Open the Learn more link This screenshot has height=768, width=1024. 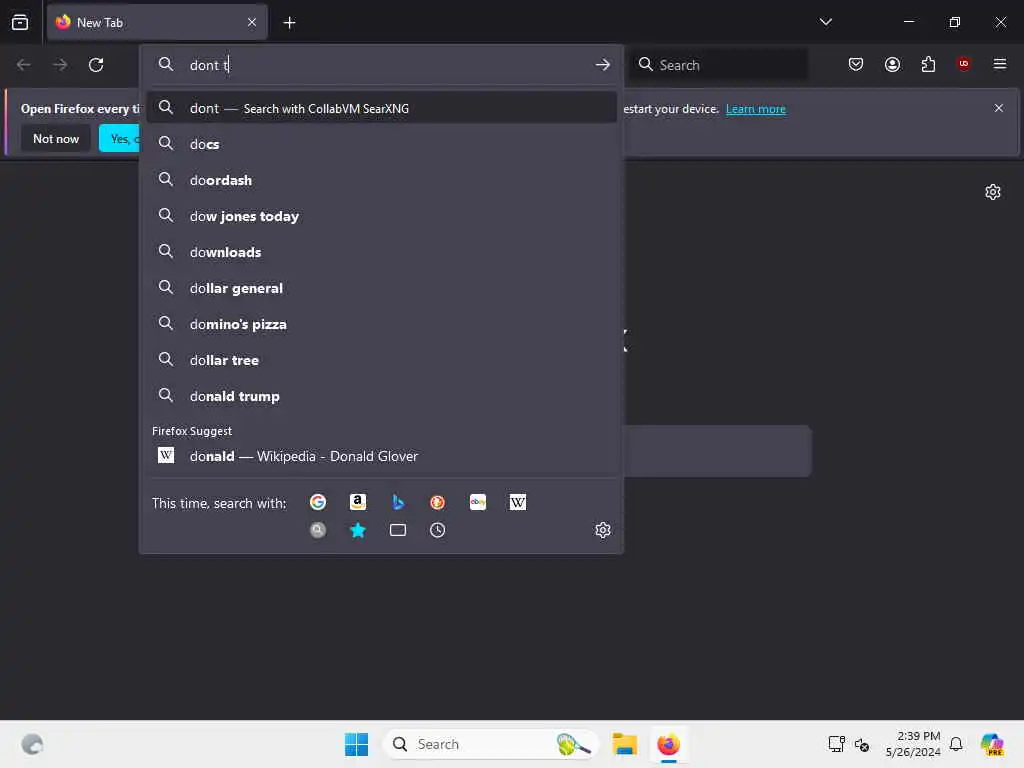coord(756,109)
